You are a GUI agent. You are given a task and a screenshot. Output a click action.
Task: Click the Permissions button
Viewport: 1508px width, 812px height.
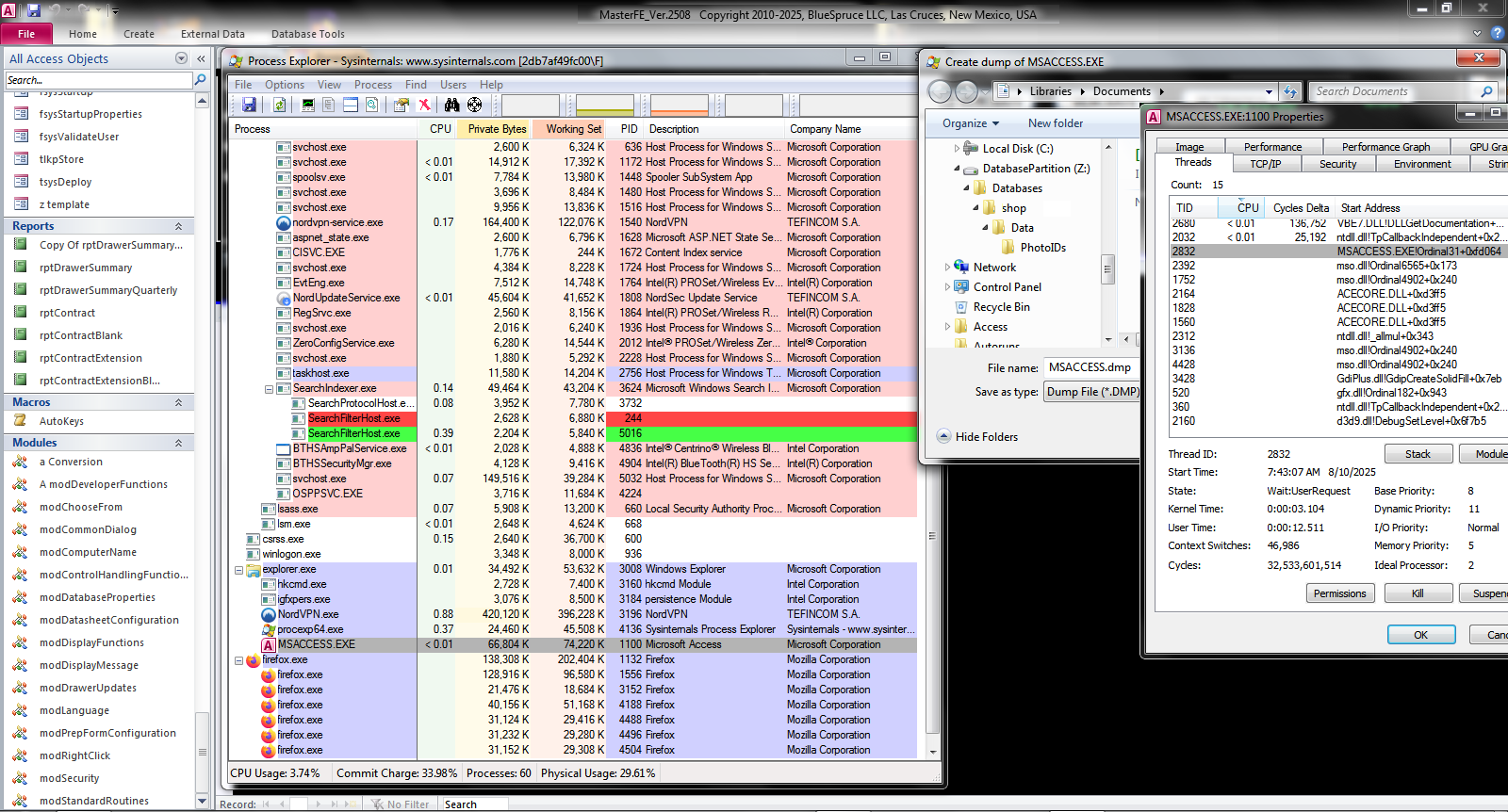tap(1339, 593)
